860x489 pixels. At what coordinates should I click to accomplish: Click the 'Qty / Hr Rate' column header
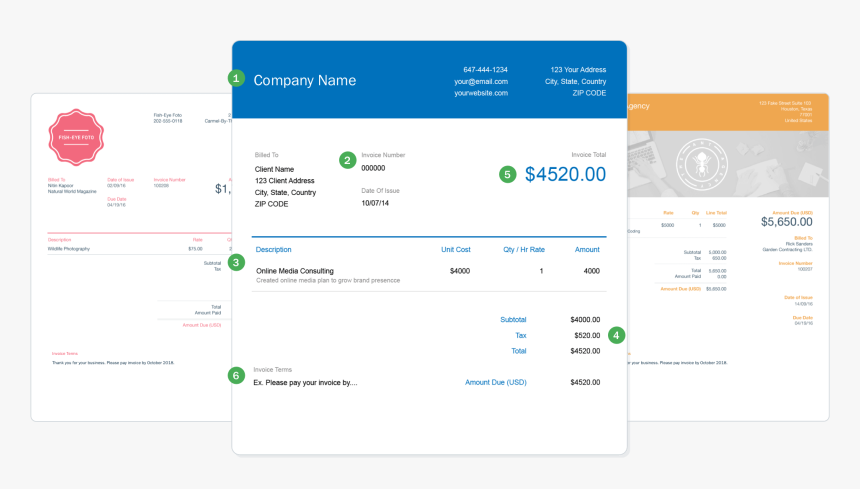point(524,249)
